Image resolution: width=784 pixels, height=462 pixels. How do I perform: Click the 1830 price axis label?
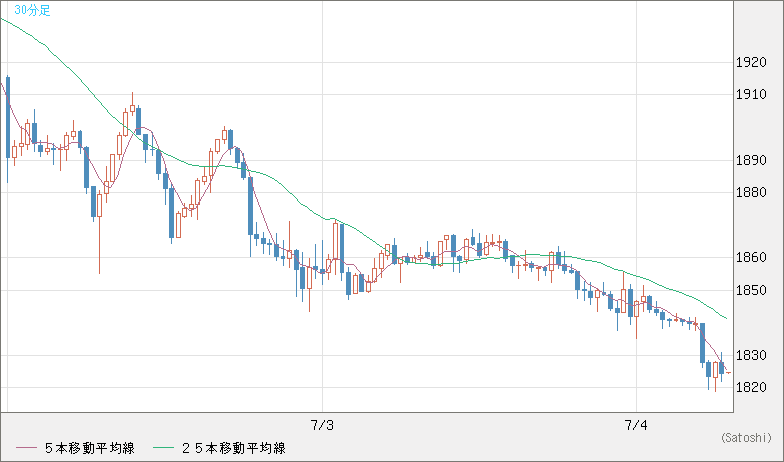coord(751,356)
